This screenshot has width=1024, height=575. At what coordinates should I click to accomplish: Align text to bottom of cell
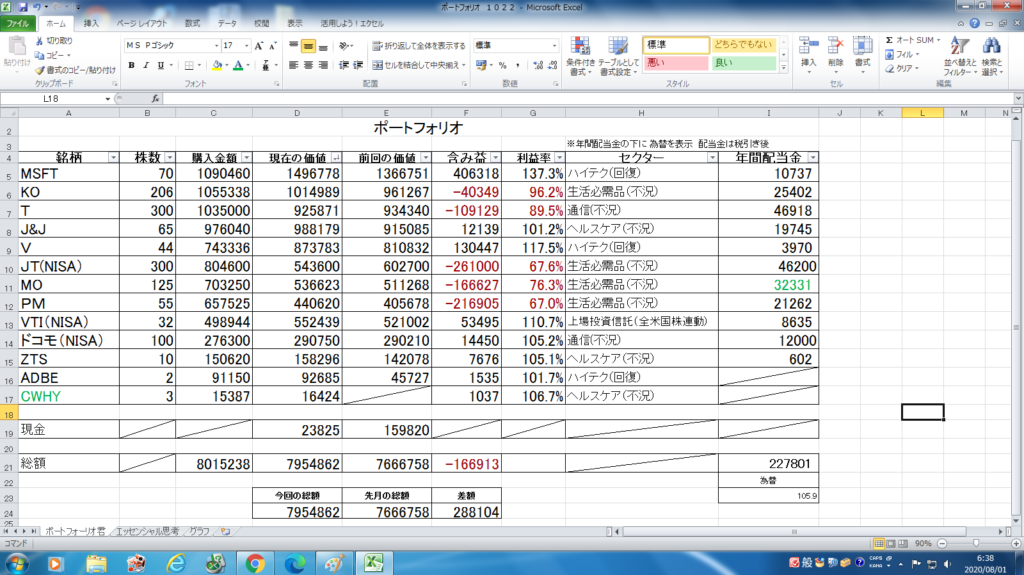click(323, 46)
